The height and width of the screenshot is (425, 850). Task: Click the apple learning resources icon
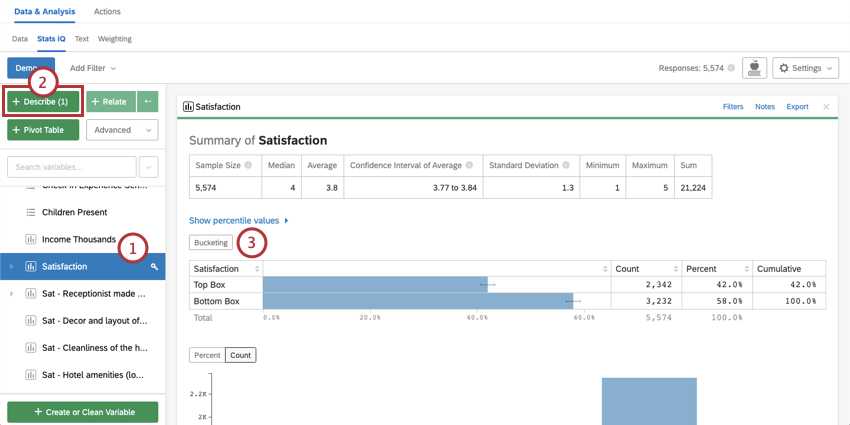pos(754,68)
